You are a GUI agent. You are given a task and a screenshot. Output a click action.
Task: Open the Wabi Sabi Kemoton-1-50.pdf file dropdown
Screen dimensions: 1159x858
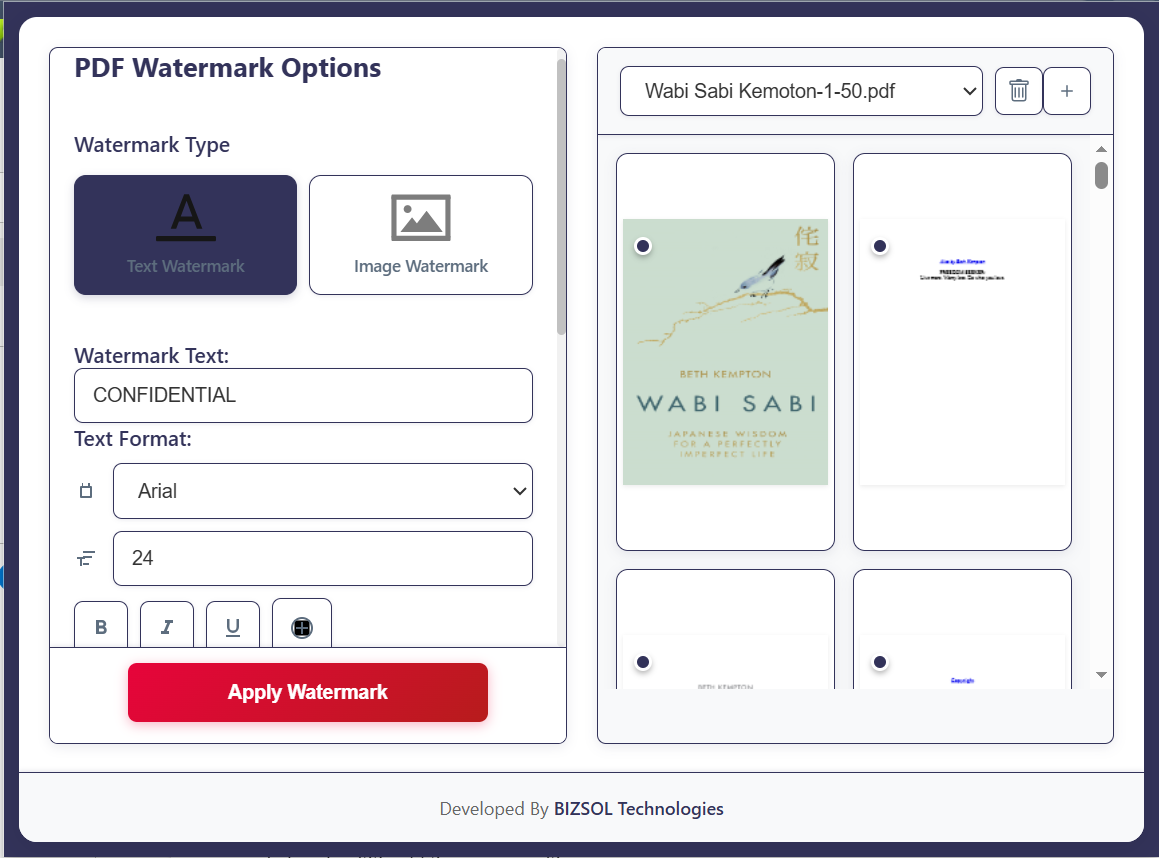pos(801,92)
